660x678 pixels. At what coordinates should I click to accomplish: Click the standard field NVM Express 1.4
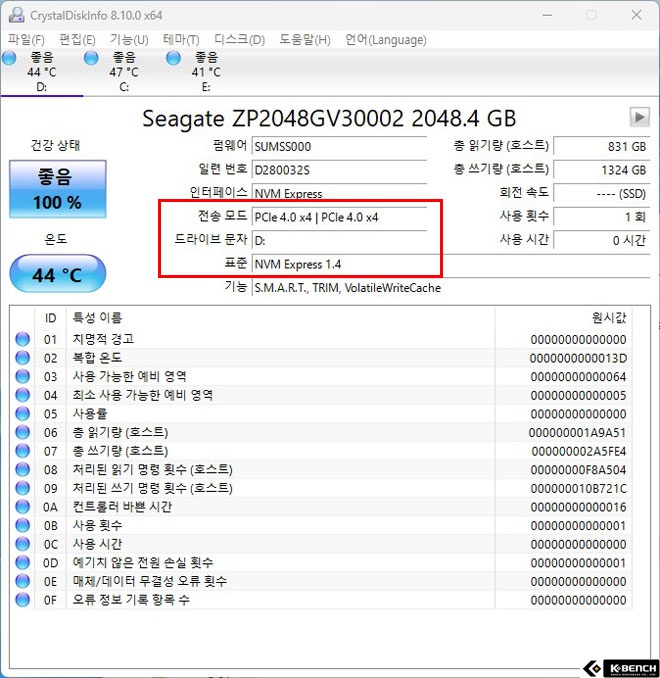451,264
